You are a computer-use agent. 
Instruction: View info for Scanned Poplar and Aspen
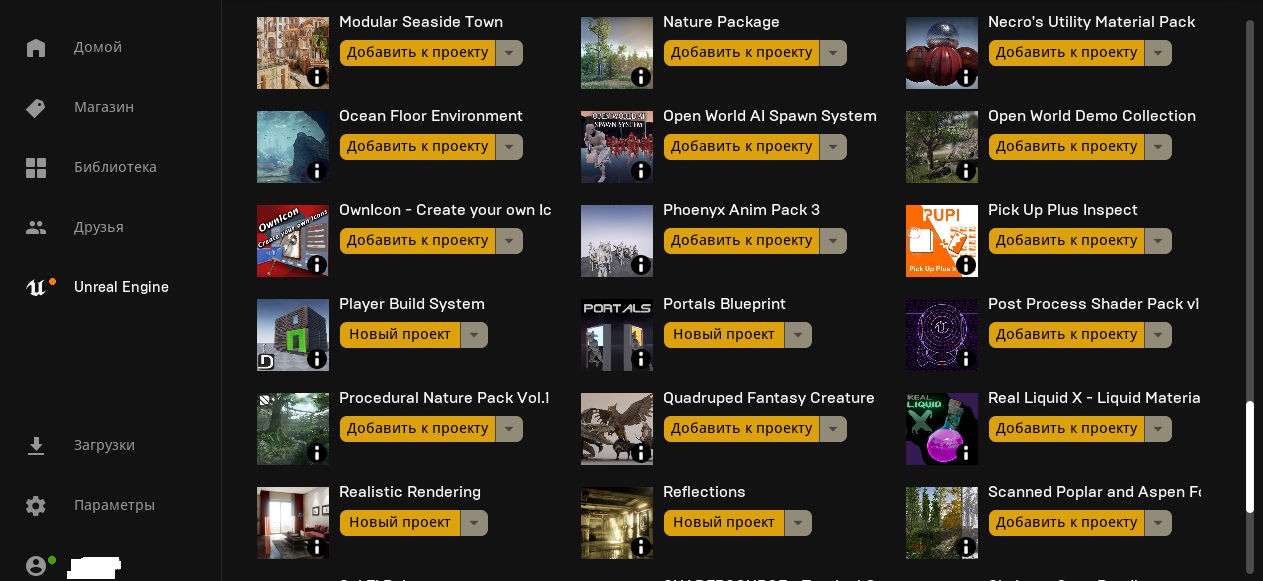tap(966, 547)
